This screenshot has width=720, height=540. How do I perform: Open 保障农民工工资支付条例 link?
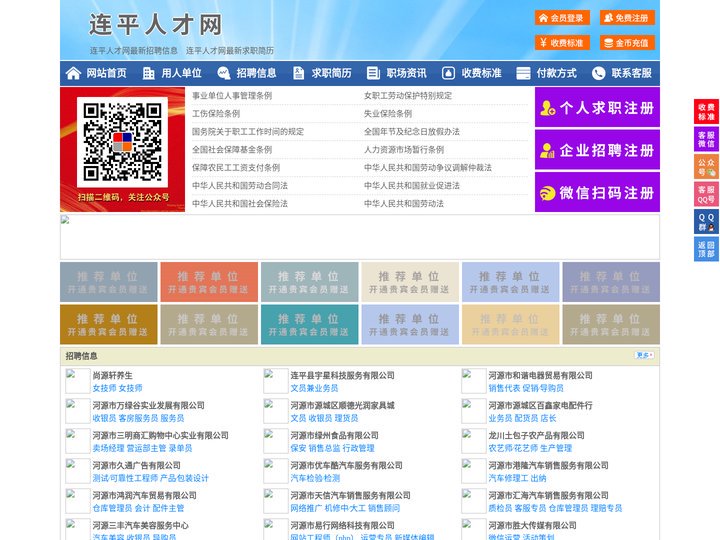click(236, 168)
